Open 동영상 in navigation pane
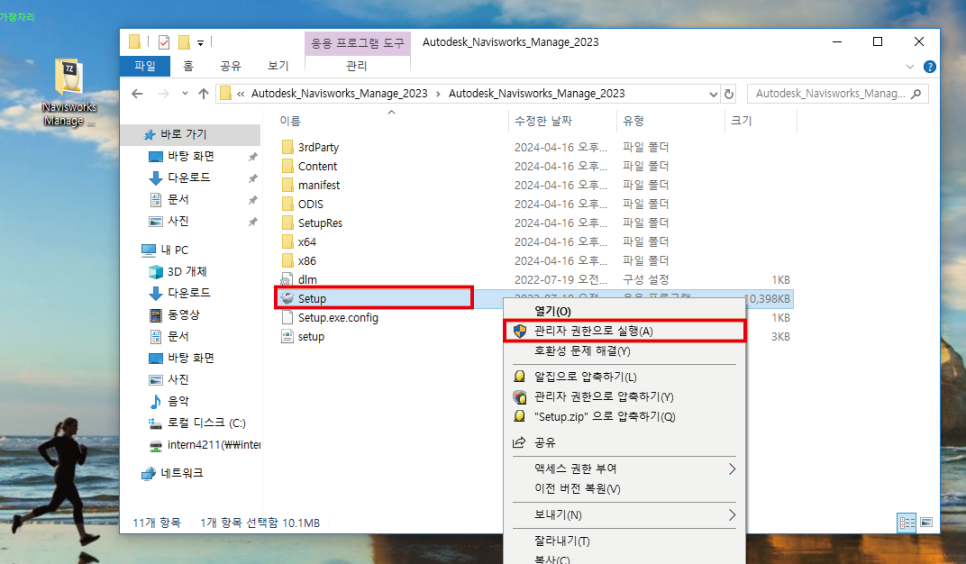The image size is (966, 564). tap(174, 315)
